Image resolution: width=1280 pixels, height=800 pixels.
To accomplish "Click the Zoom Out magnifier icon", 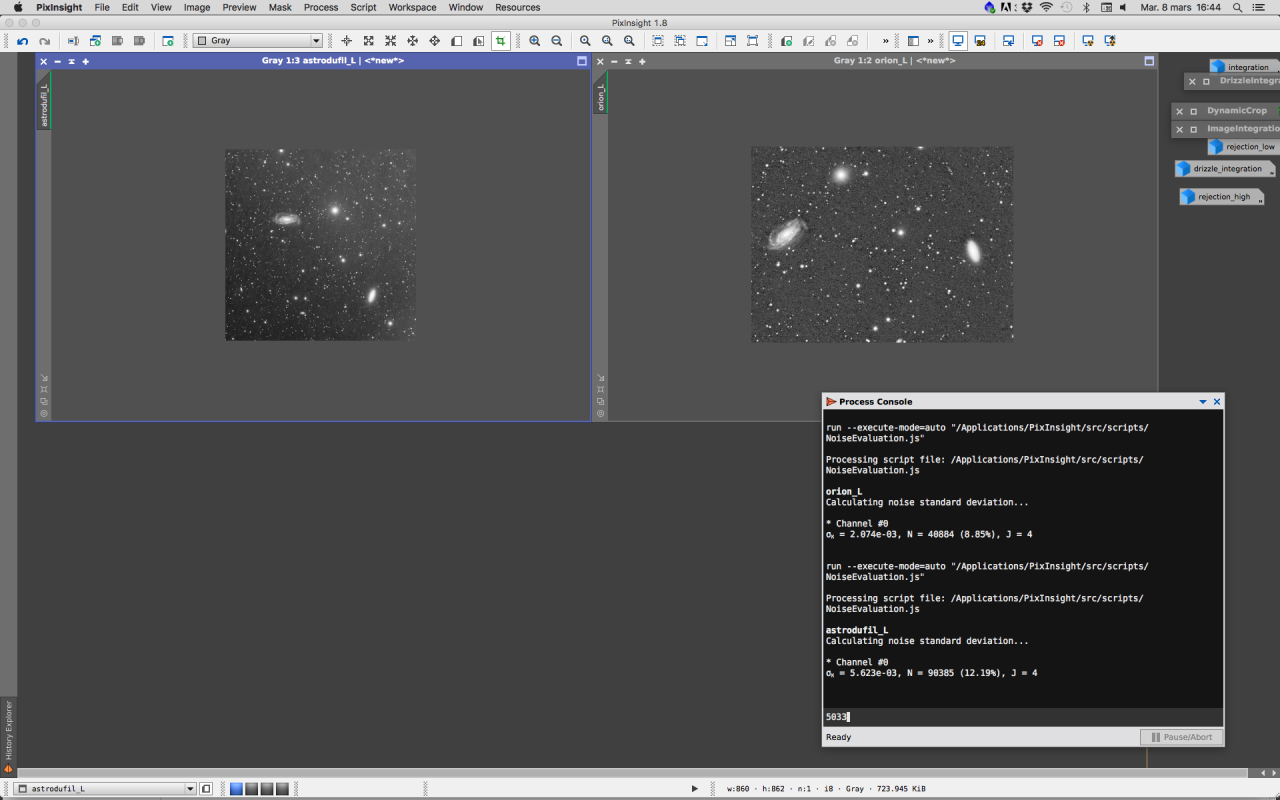I will click(x=557, y=41).
